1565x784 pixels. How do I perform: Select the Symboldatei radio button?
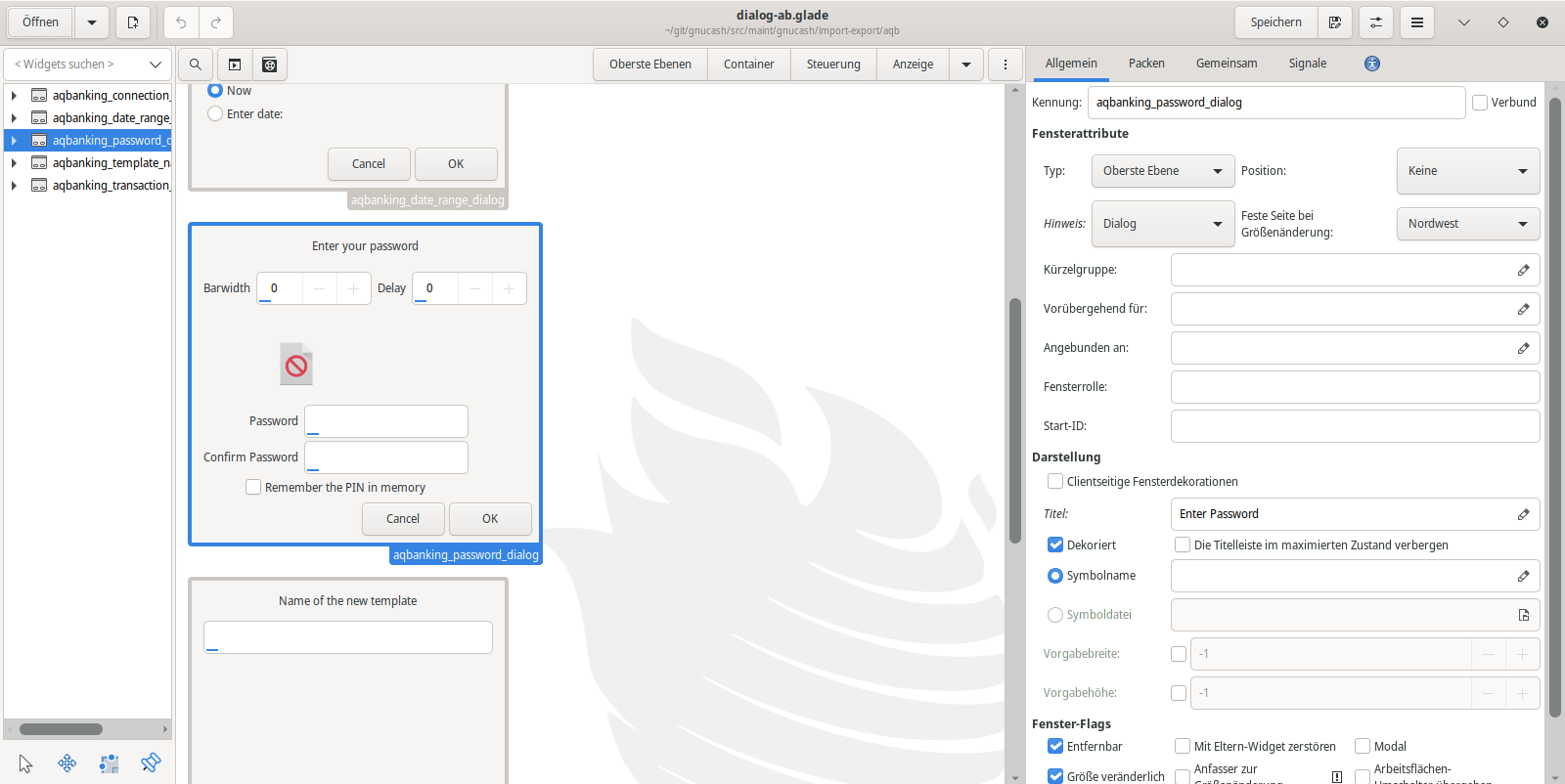coord(1055,615)
